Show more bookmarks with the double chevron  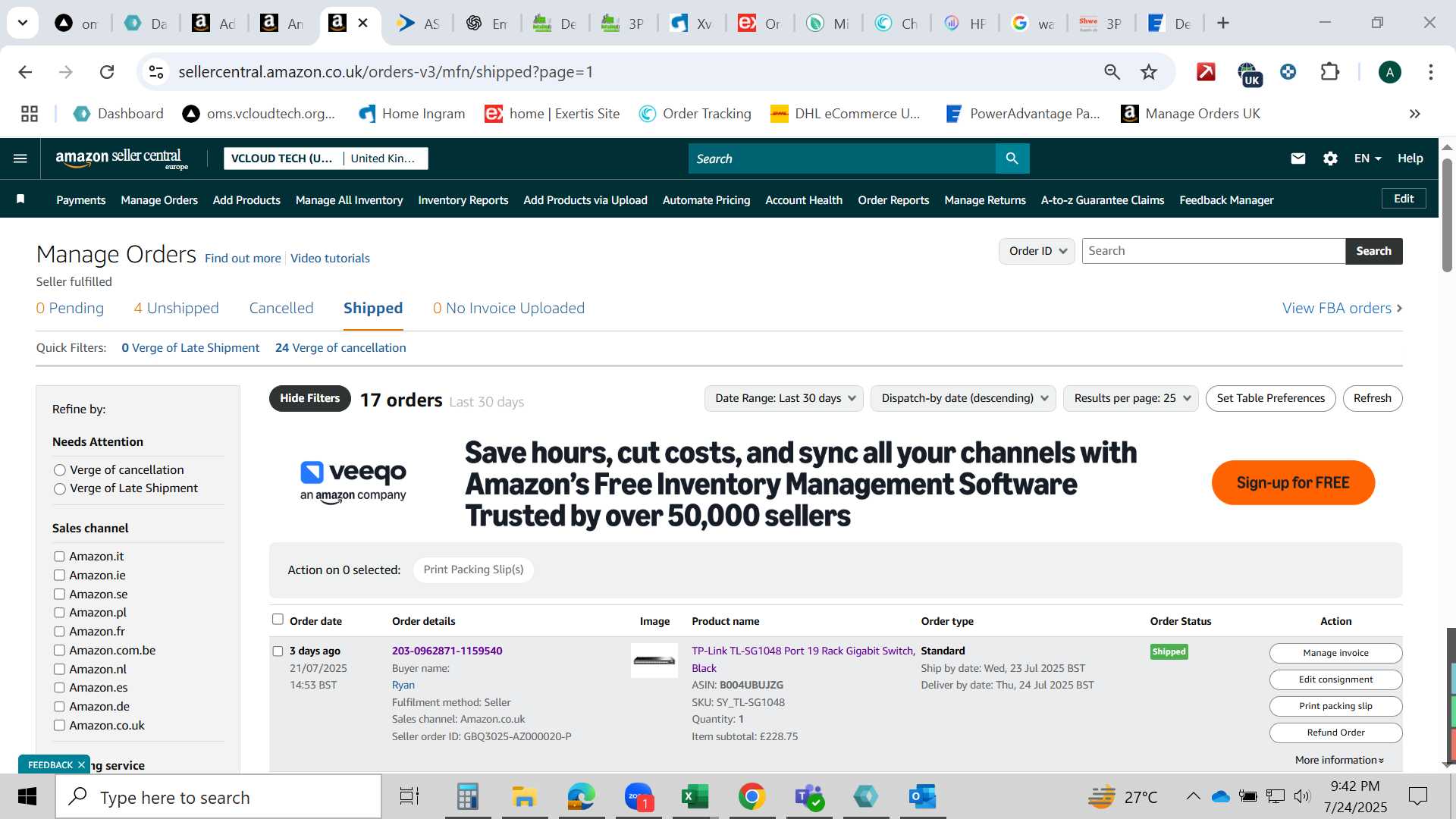pos(1414,114)
